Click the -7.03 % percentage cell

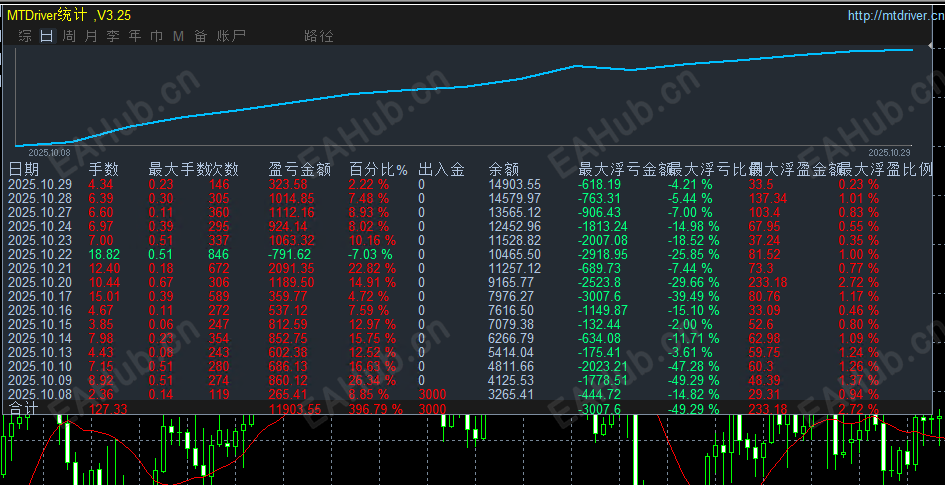click(x=370, y=254)
